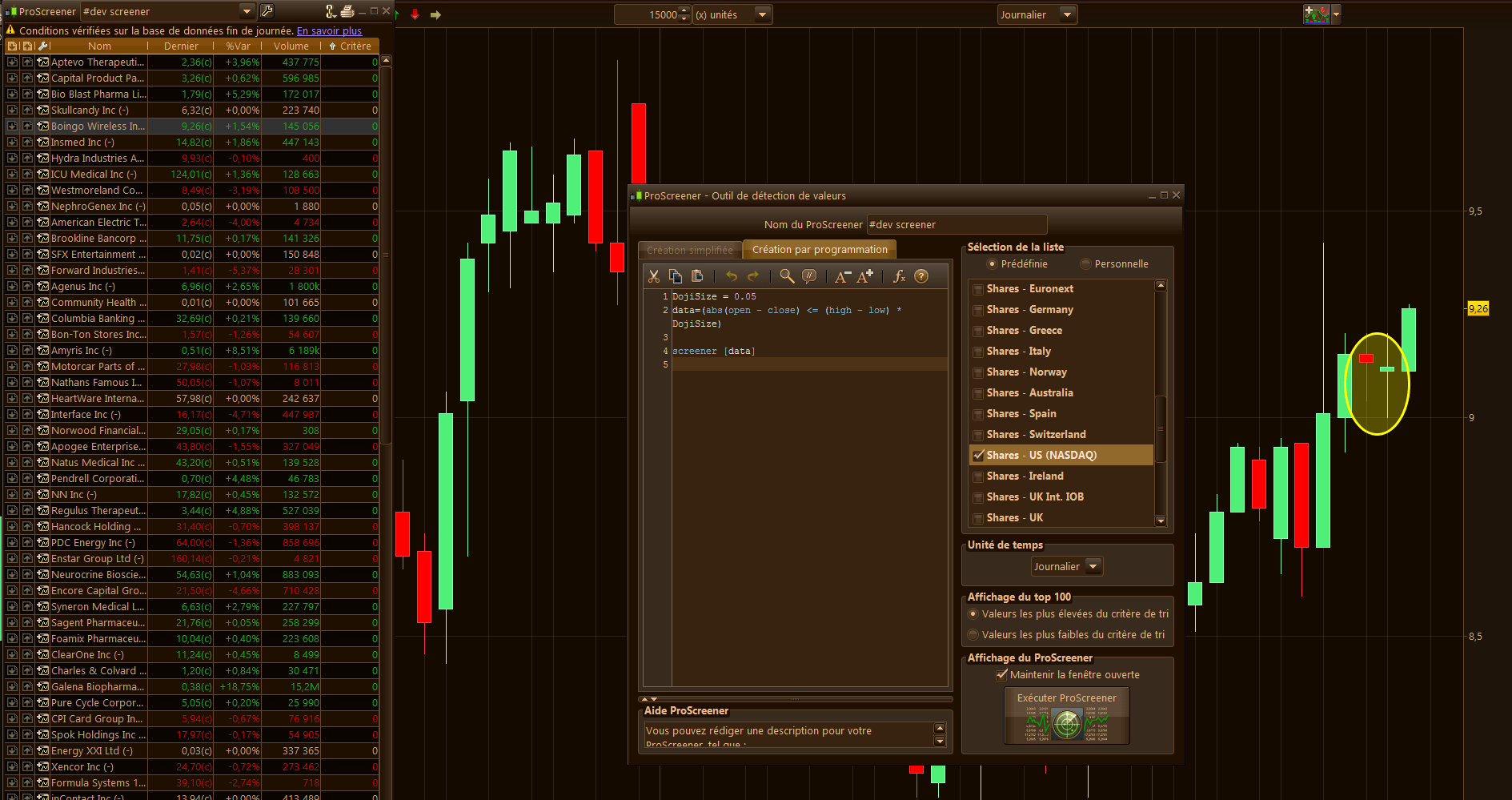1512x800 pixels.
Task: Switch to Création par programmation tab
Action: pyautogui.click(x=820, y=250)
